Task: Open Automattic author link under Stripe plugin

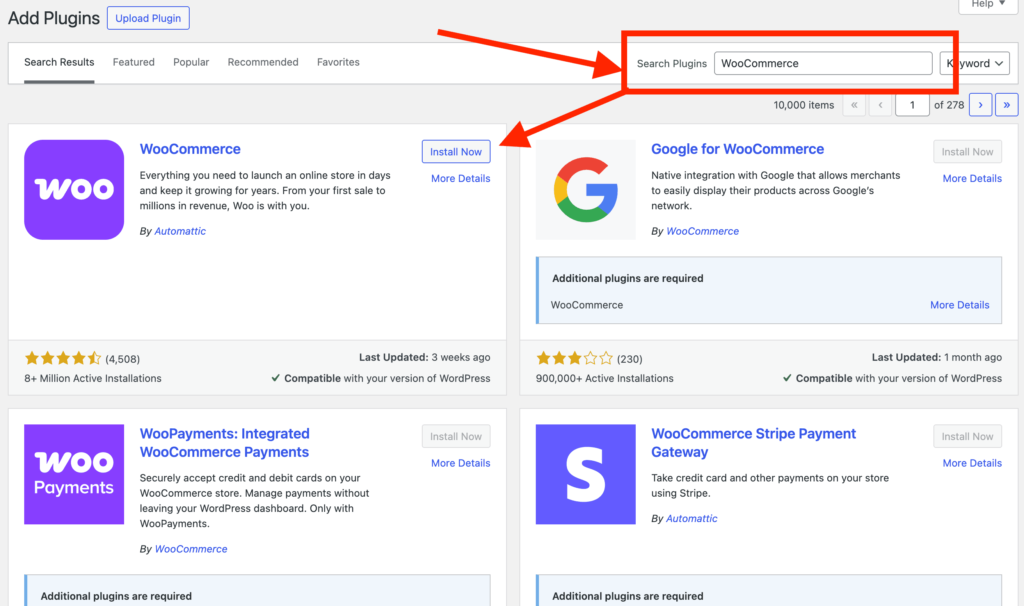Action: click(692, 518)
